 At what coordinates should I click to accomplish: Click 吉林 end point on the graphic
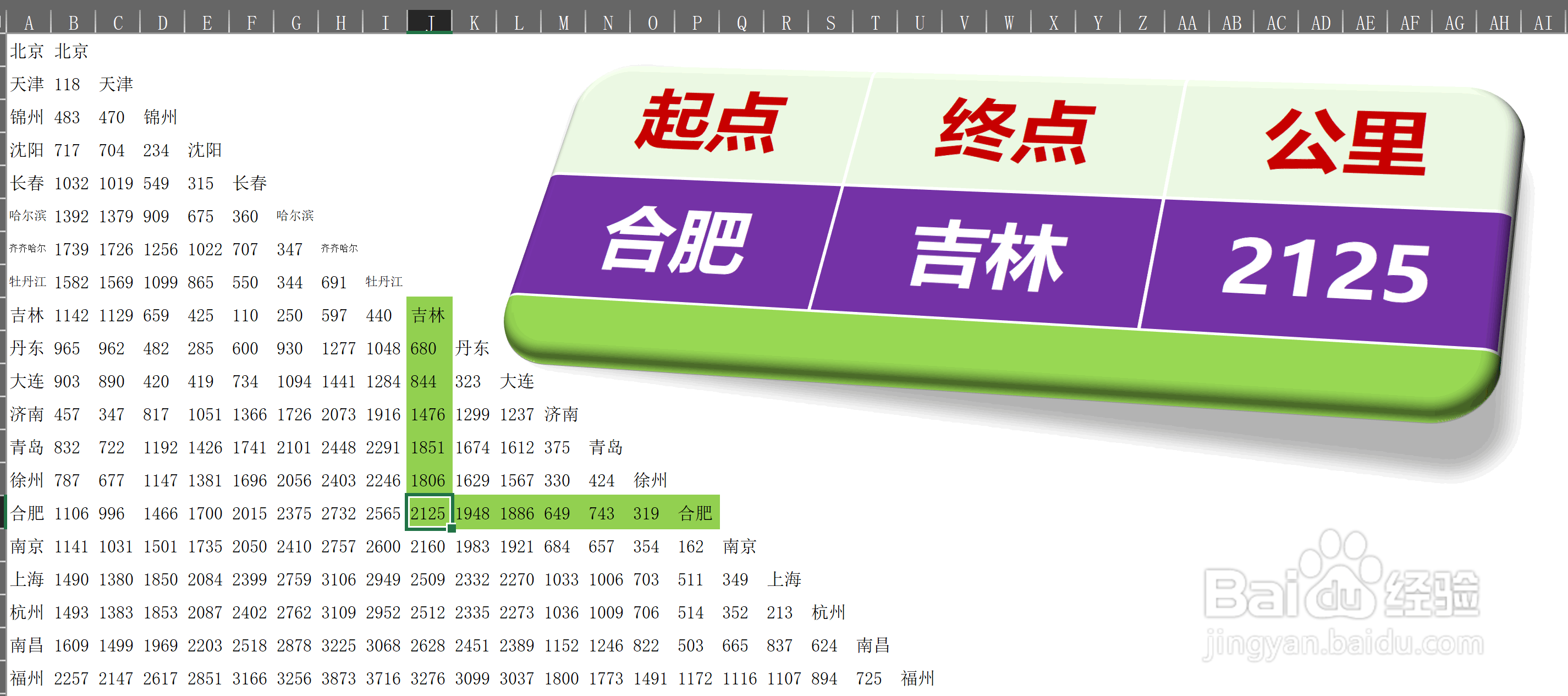988,255
